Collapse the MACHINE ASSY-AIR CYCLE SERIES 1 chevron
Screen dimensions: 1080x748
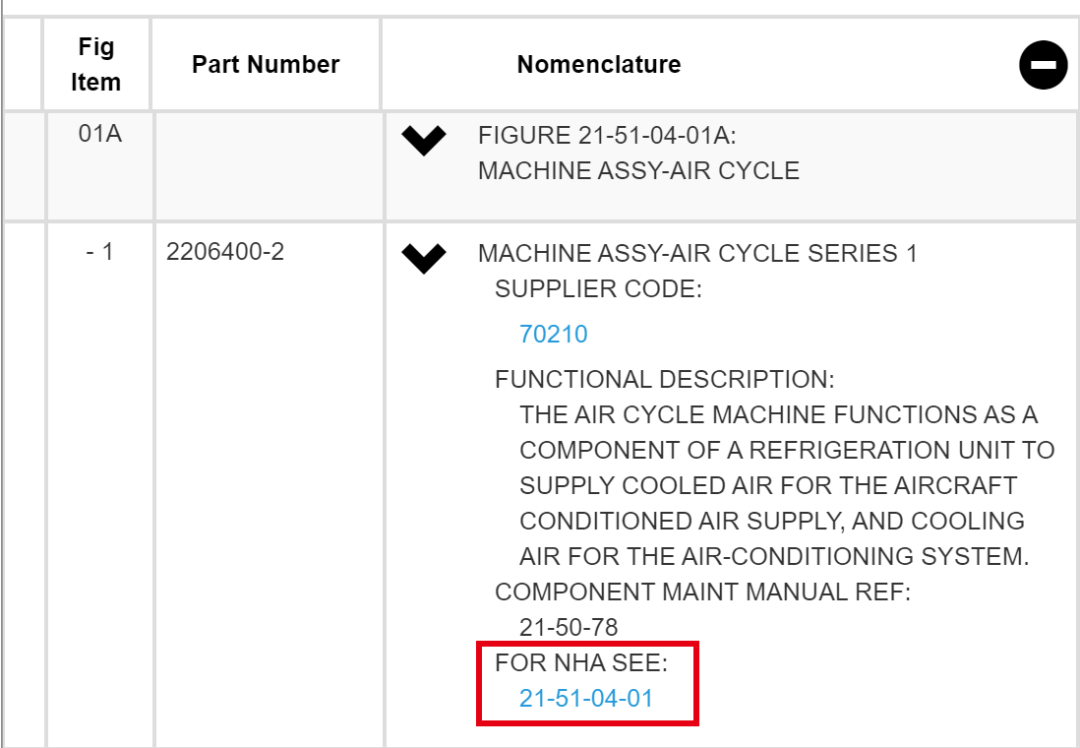tap(424, 258)
